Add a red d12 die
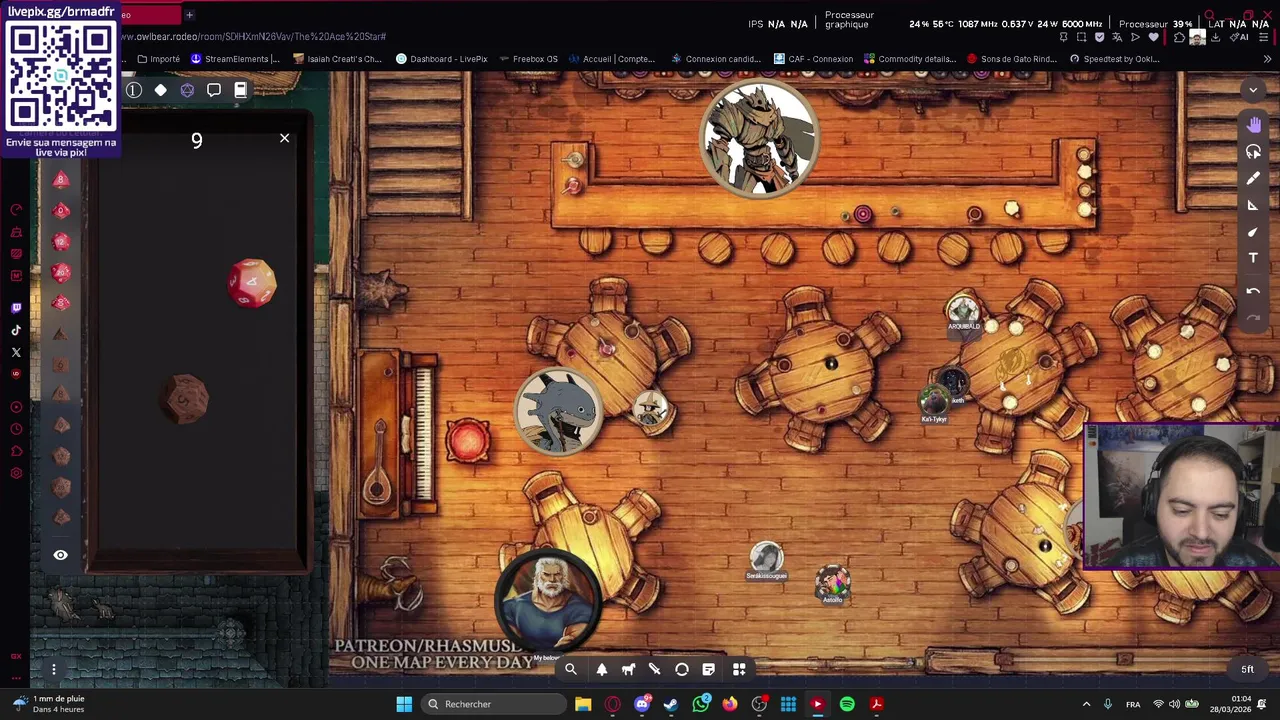The width and height of the screenshot is (1280, 720). pos(61,241)
